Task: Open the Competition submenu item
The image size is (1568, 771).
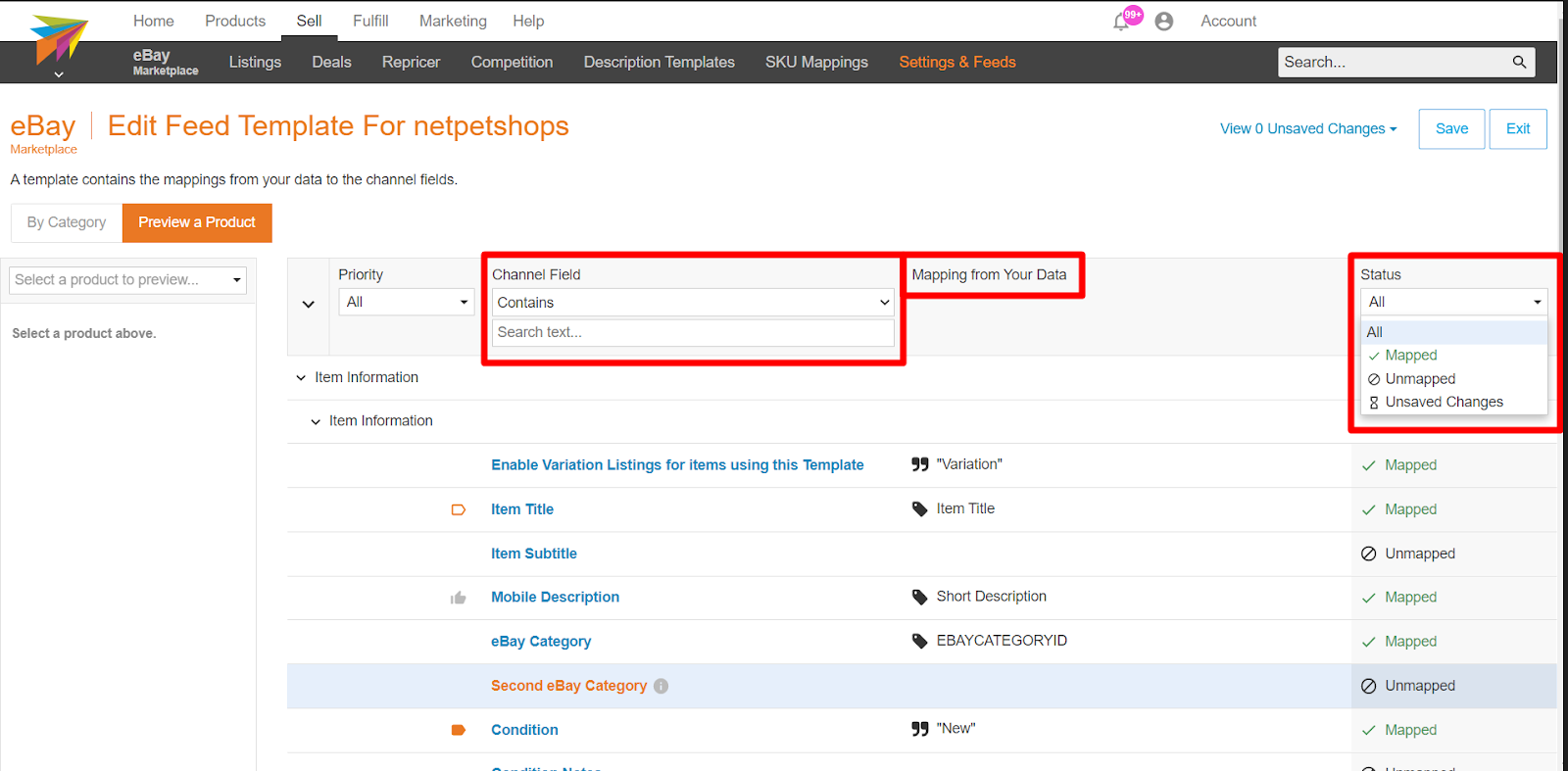Action: point(512,62)
